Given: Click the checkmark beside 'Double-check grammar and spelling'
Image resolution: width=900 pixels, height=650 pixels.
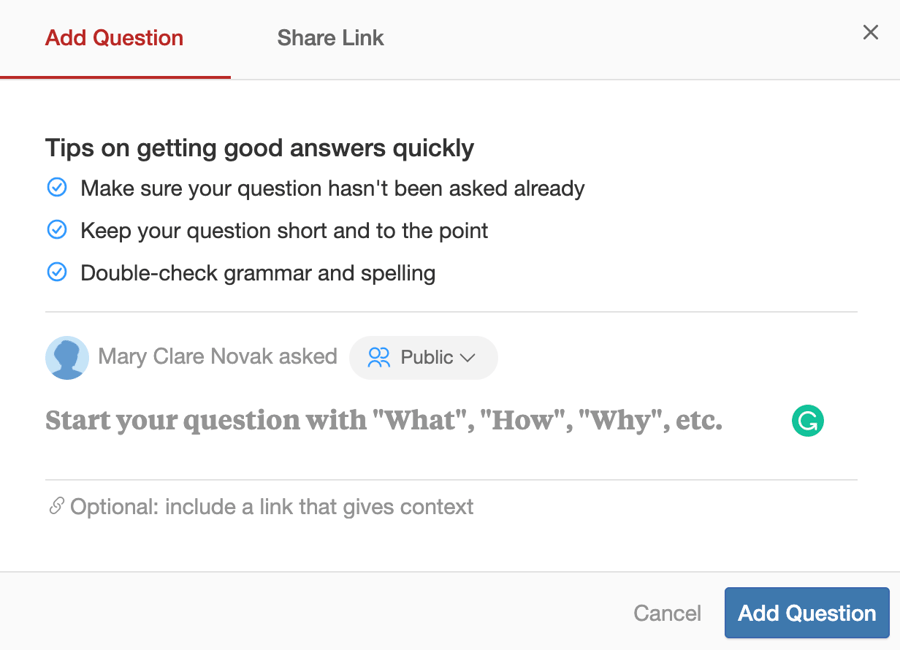Looking at the screenshot, I should point(57,272).
